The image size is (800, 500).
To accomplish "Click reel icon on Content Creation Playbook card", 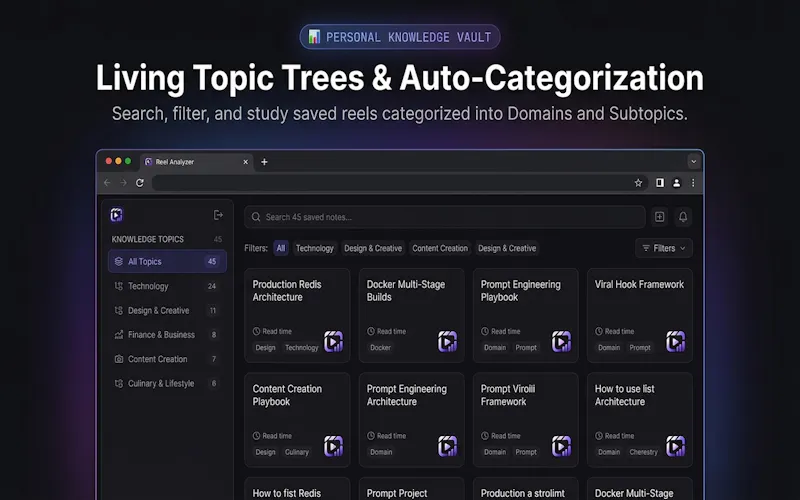I will pyautogui.click(x=333, y=446).
